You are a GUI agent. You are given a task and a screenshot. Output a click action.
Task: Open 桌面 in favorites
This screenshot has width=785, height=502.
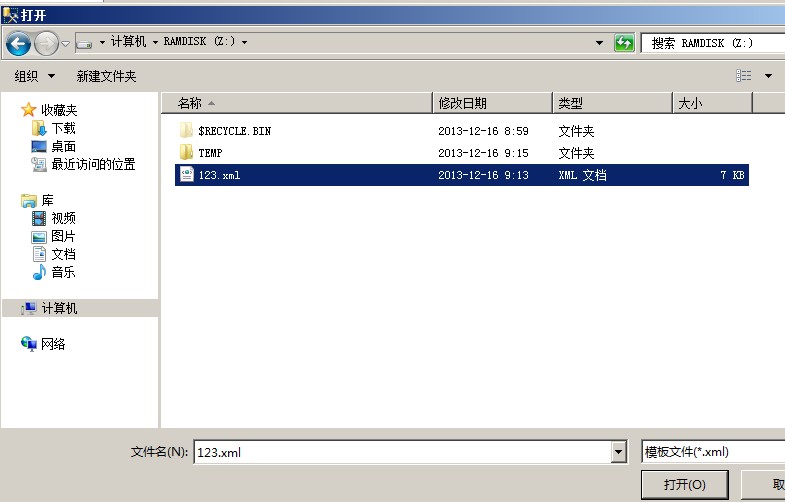tap(64, 146)
